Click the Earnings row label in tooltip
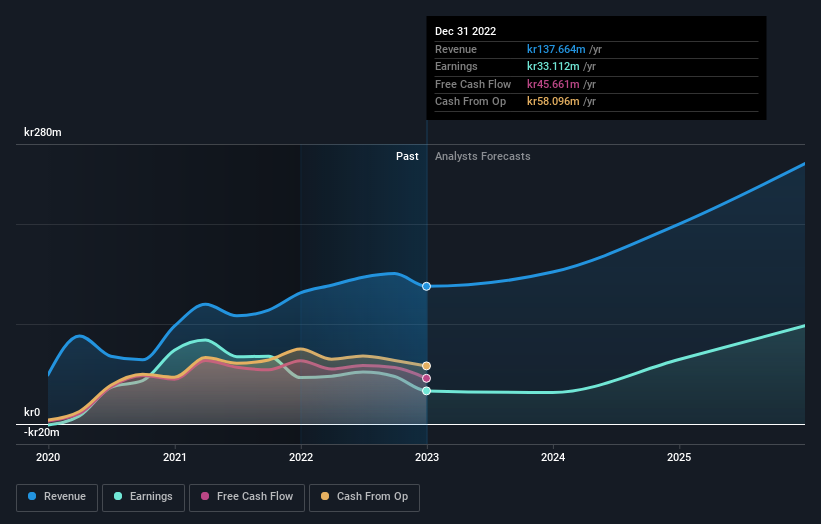This screenshot has height=524, width=821. 456,66
